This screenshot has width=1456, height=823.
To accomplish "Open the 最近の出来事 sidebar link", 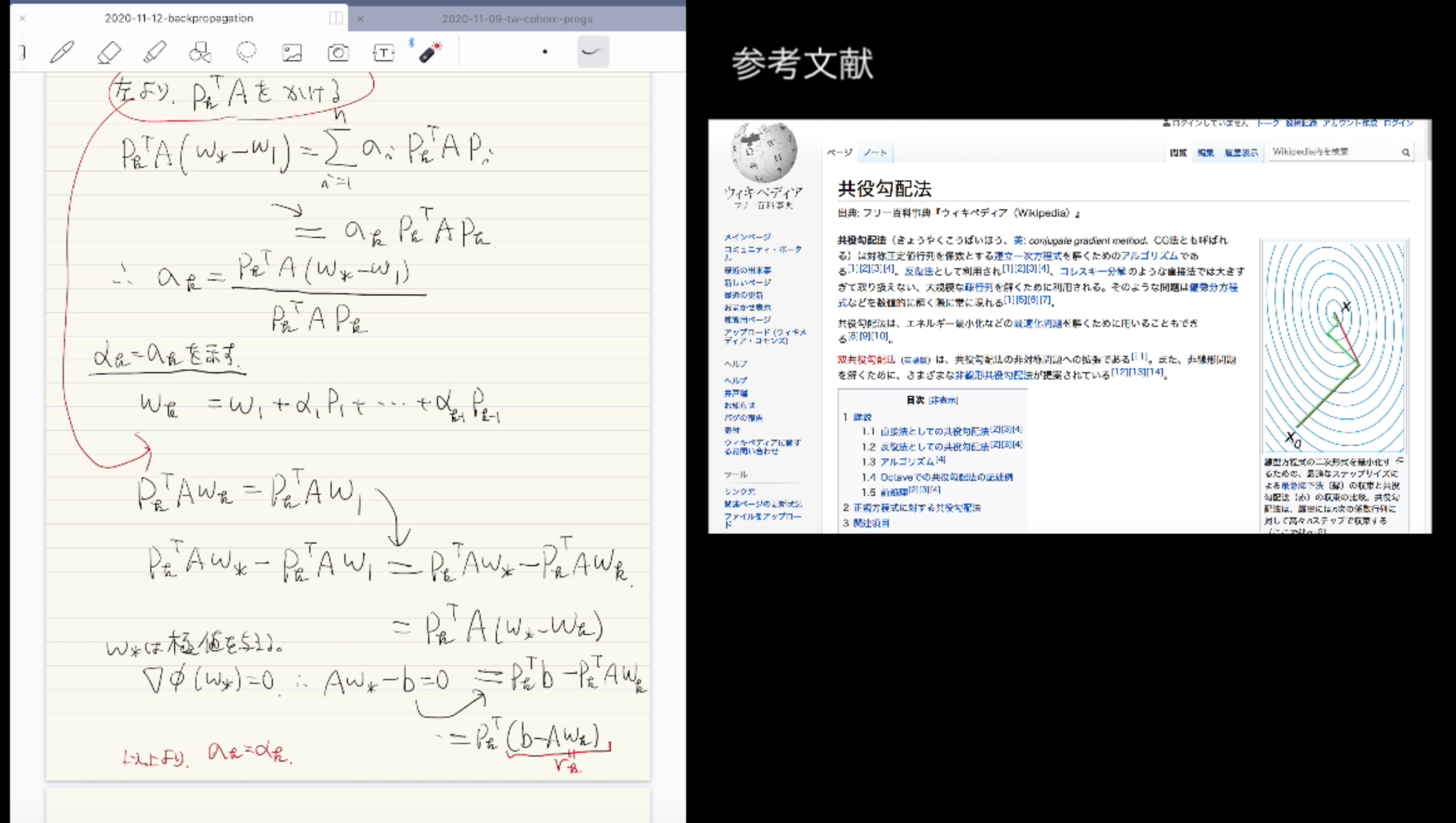I will point(747,270).
